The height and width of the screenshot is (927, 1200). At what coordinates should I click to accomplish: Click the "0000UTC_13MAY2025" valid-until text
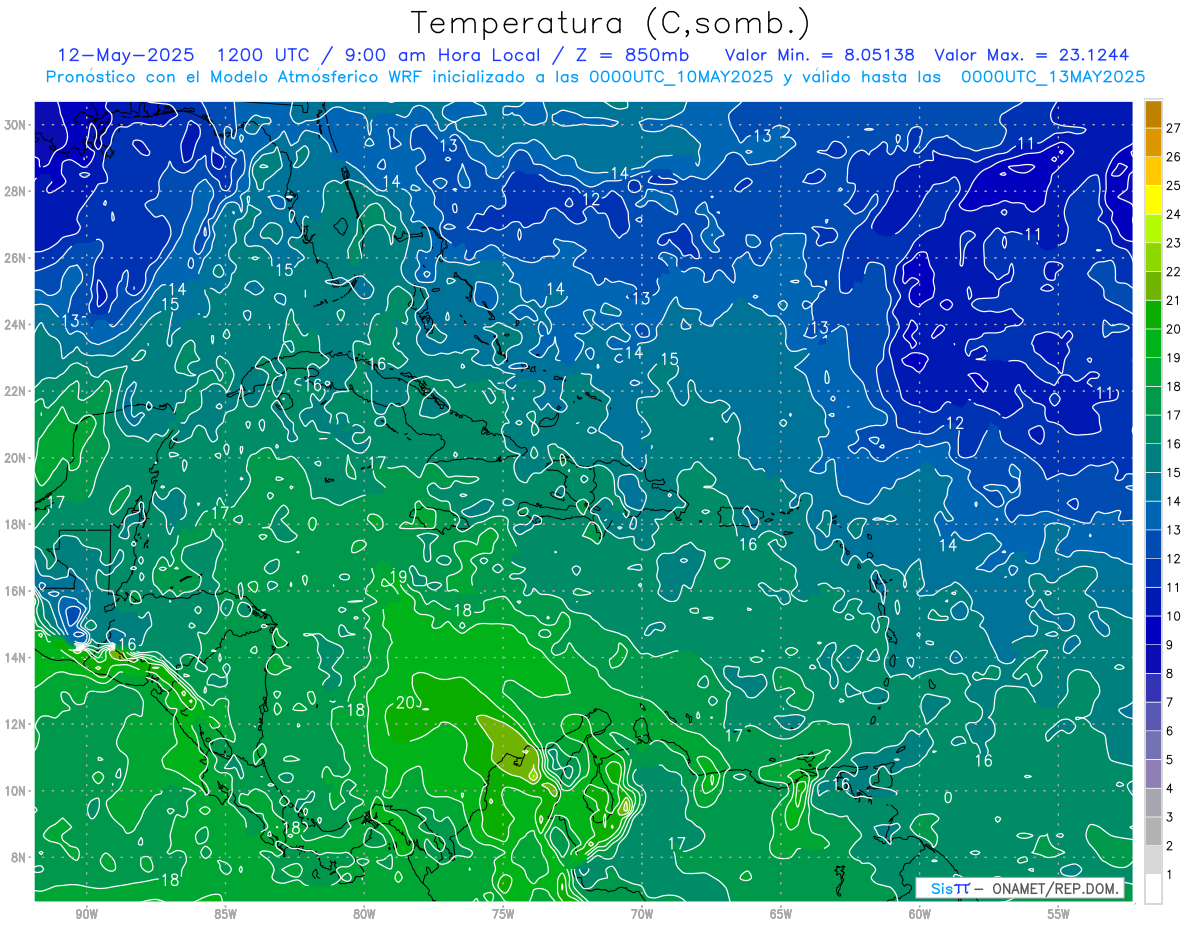coord(1053,77)
